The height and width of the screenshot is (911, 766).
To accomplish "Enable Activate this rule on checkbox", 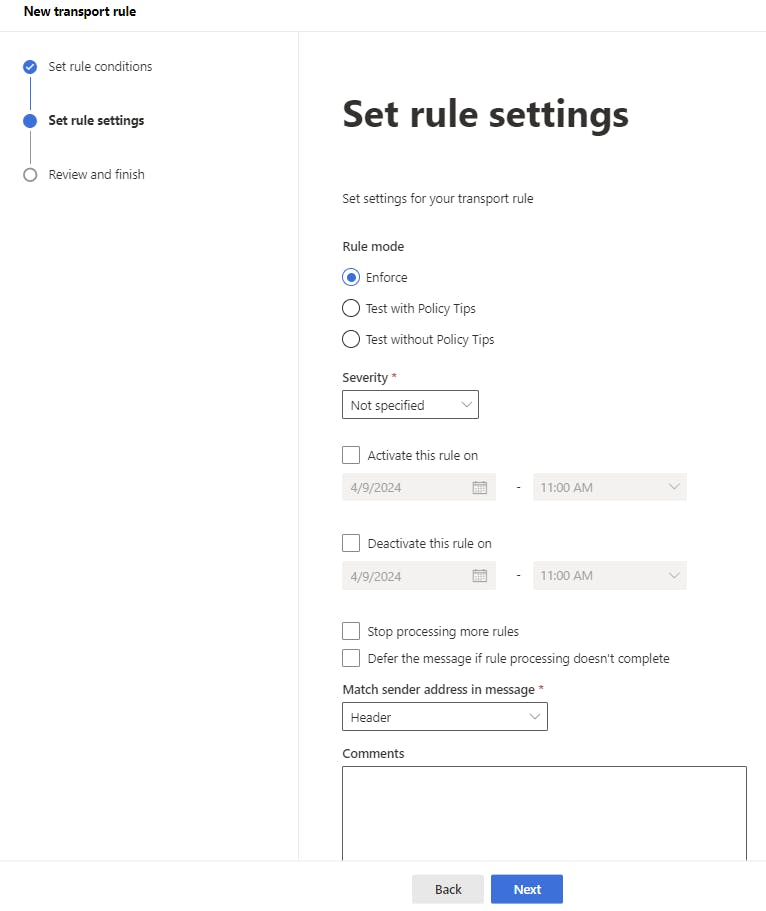I will (x=351, y=455).
